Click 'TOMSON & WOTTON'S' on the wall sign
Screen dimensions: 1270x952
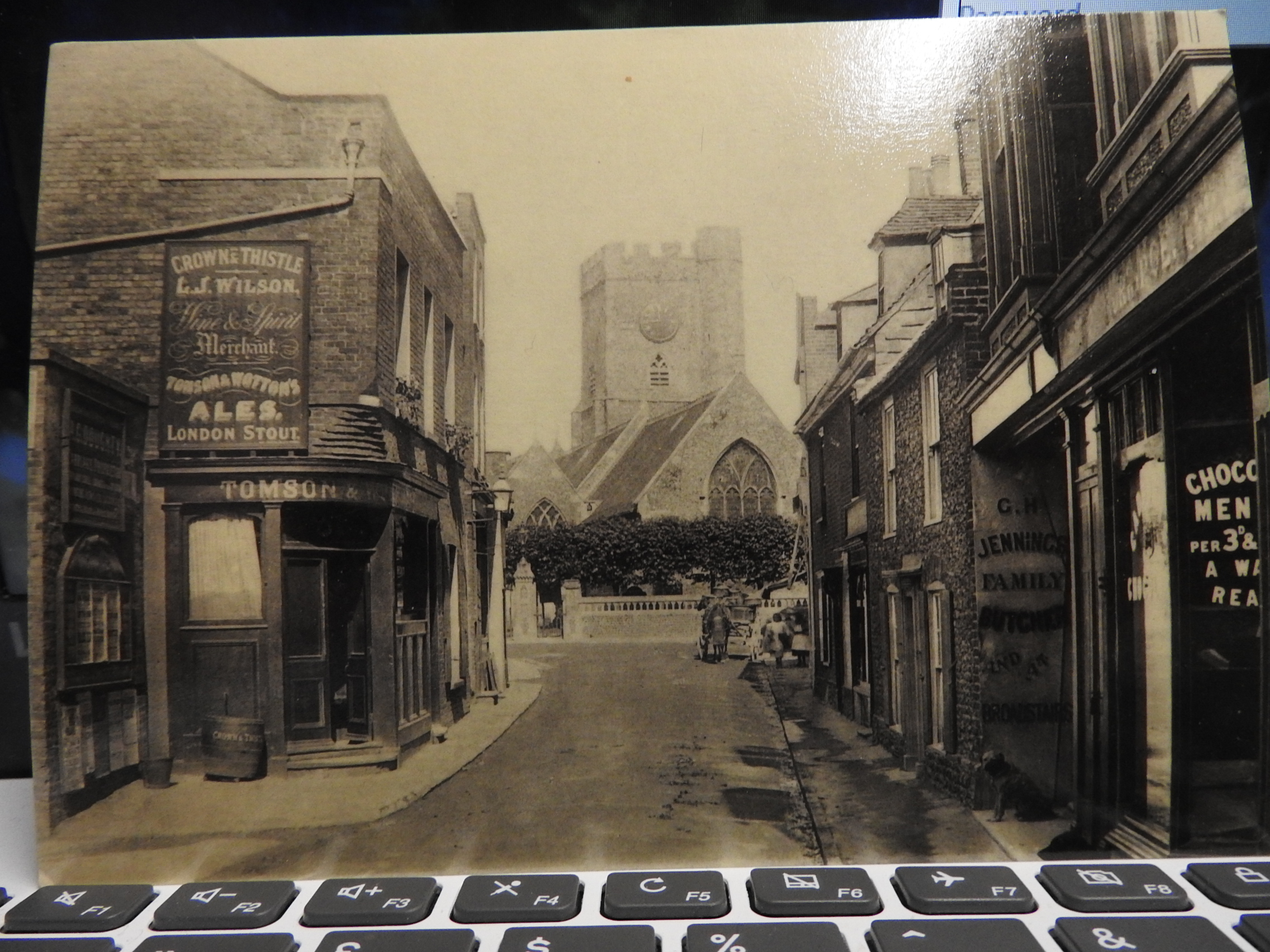pyautogui.click(x=233, y=386)
